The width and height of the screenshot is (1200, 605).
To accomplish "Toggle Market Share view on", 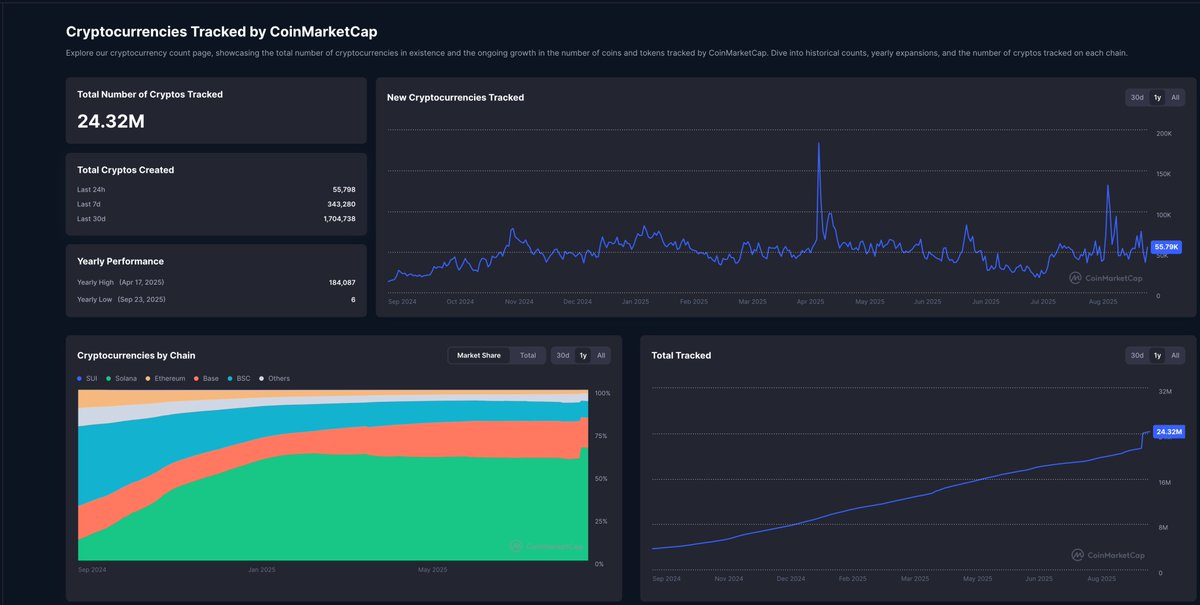I will coord(479,355).
